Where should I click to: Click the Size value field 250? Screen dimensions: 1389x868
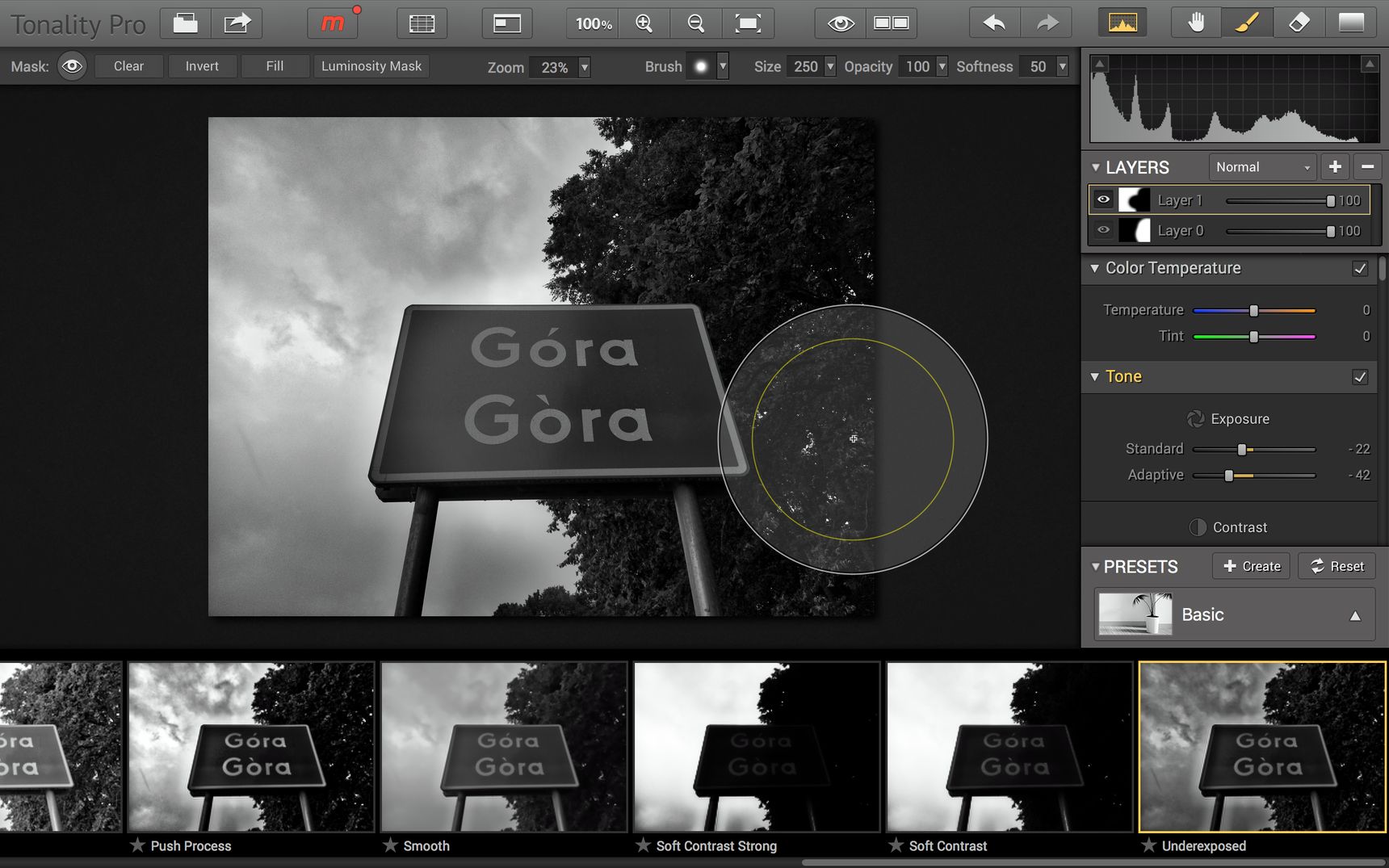pos(805,66)
